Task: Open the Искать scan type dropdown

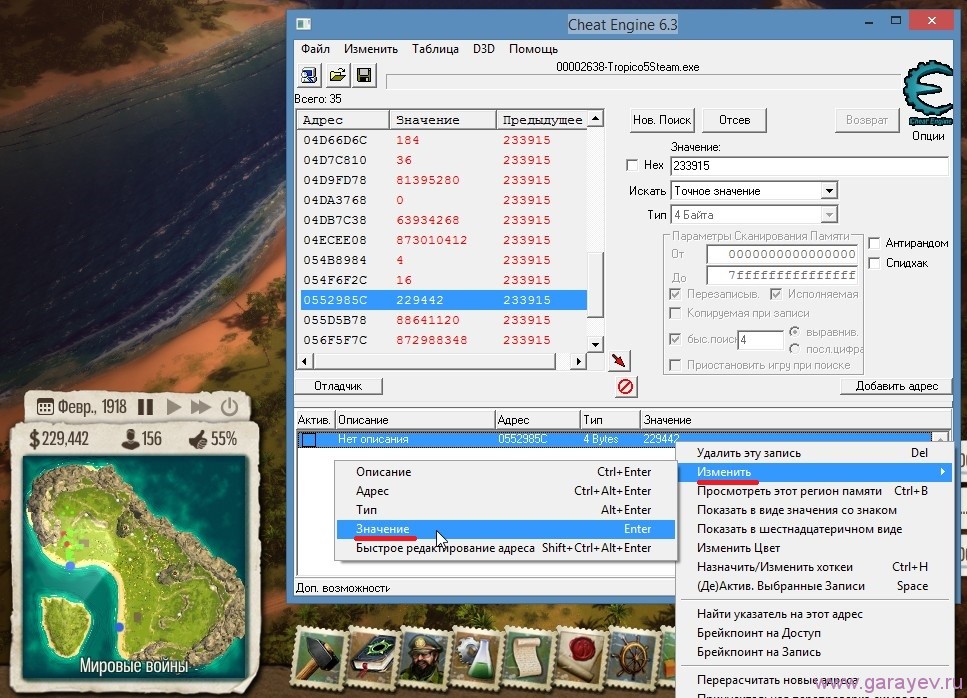Action: click(829, 191)
